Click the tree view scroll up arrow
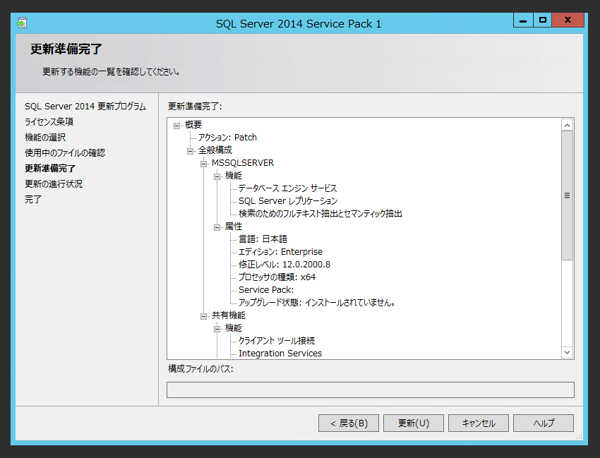 (567, 125)
